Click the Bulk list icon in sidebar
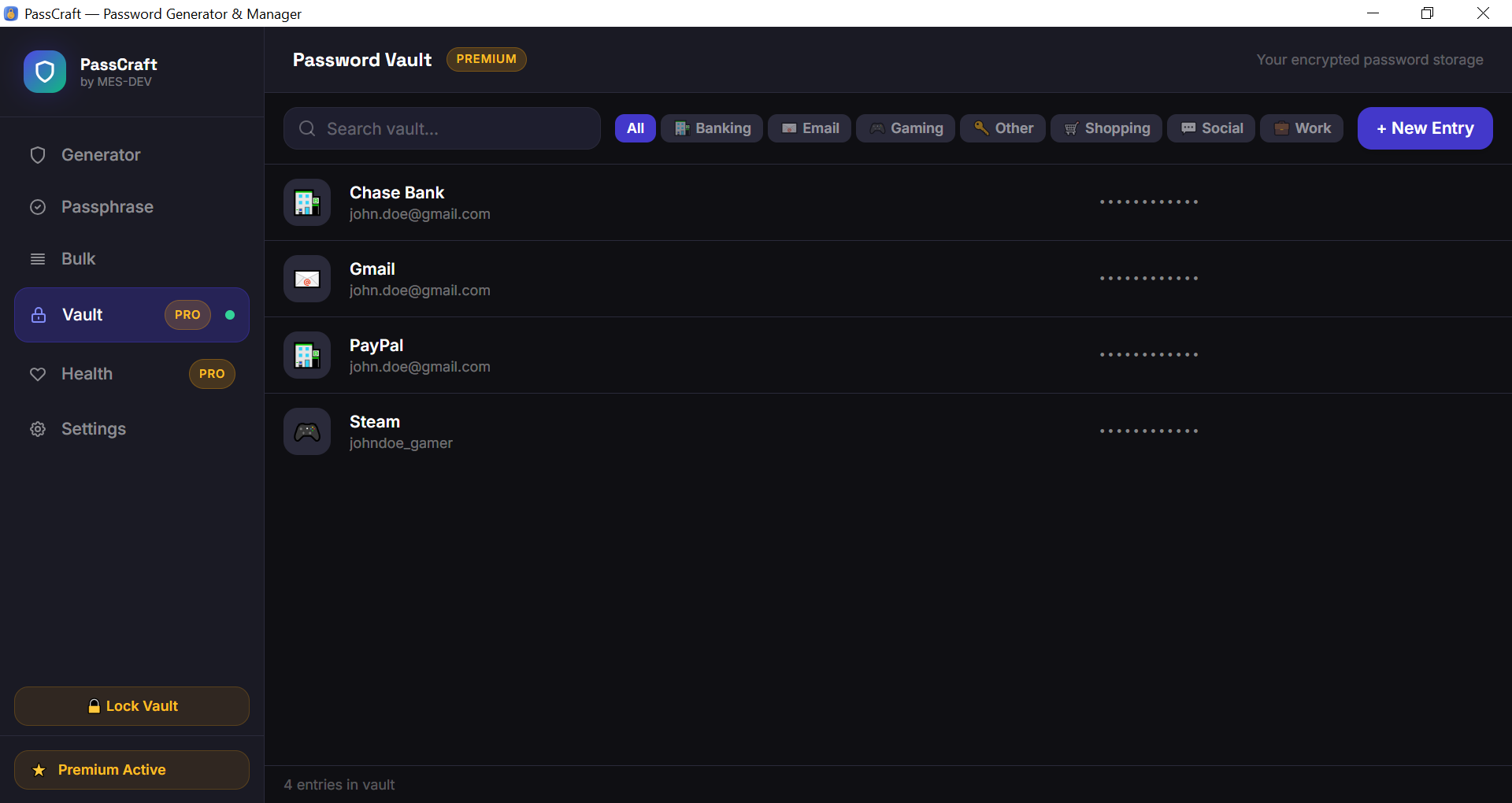This screenshot has width=1512, height=803. pyautogui.click(x=38, y=259)
